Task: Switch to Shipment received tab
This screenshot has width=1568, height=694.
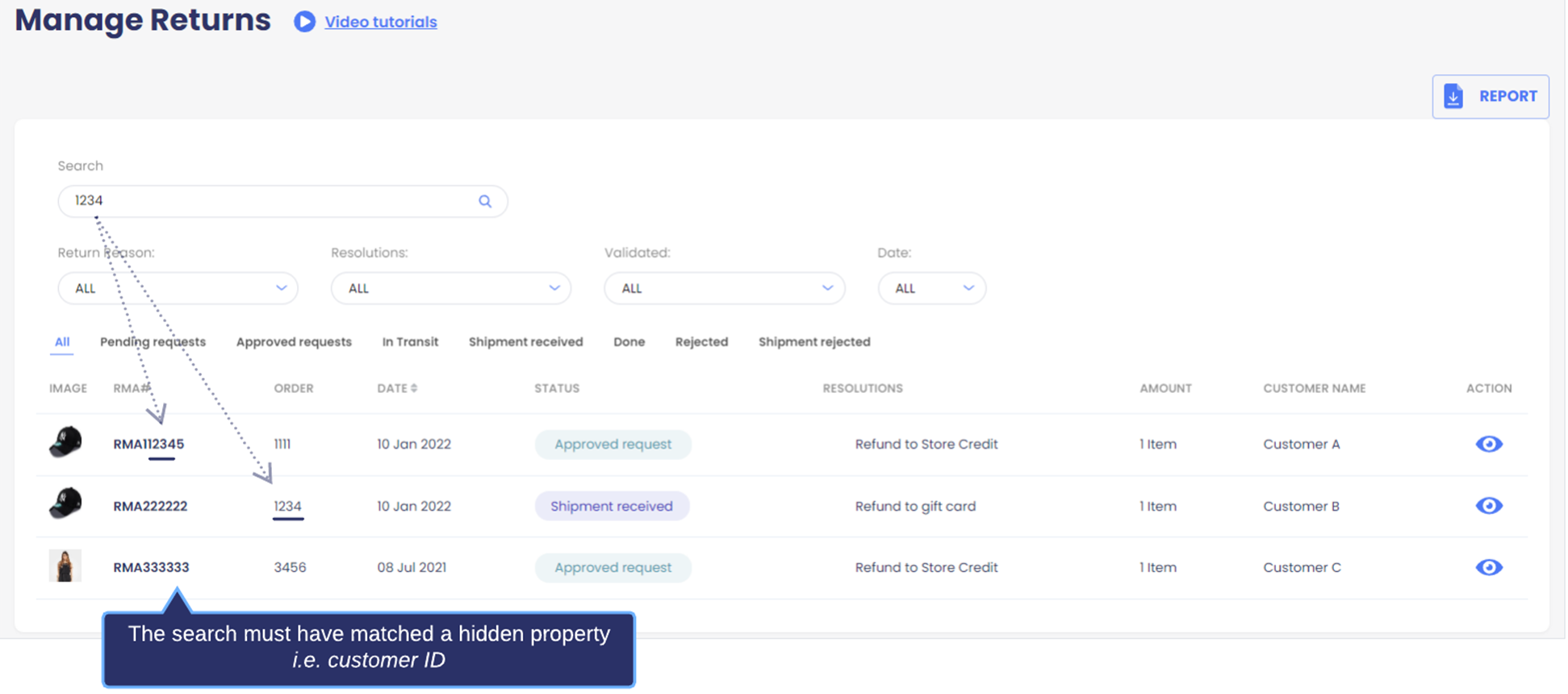Action: click(x=525, y=342)
